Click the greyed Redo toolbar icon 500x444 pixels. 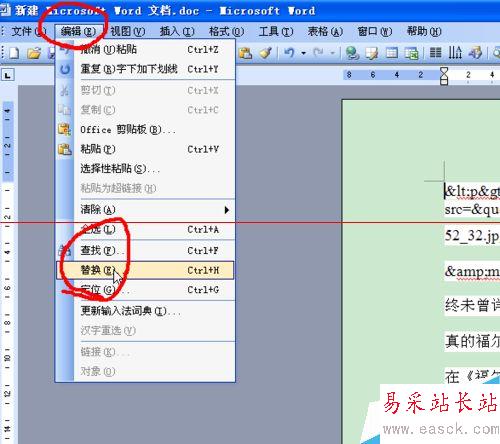click(x=318, y=53)
